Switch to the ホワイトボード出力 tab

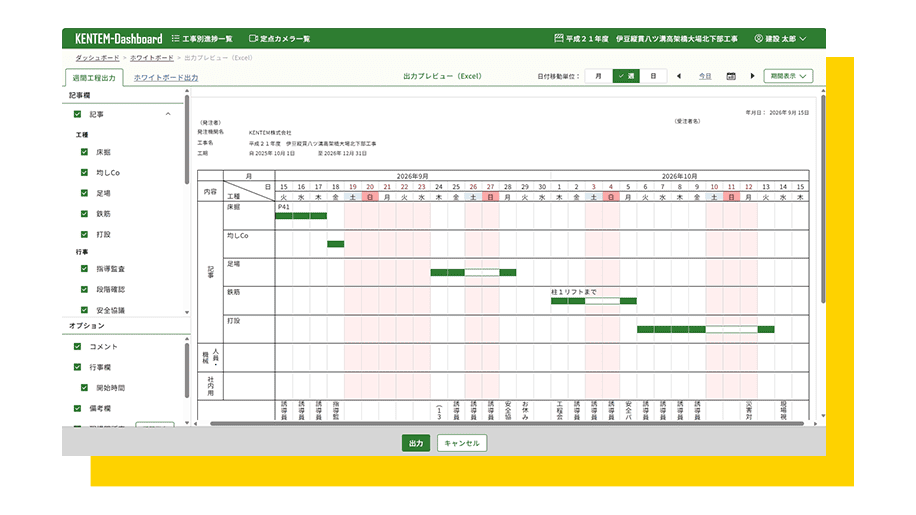[x=166, y=78]
